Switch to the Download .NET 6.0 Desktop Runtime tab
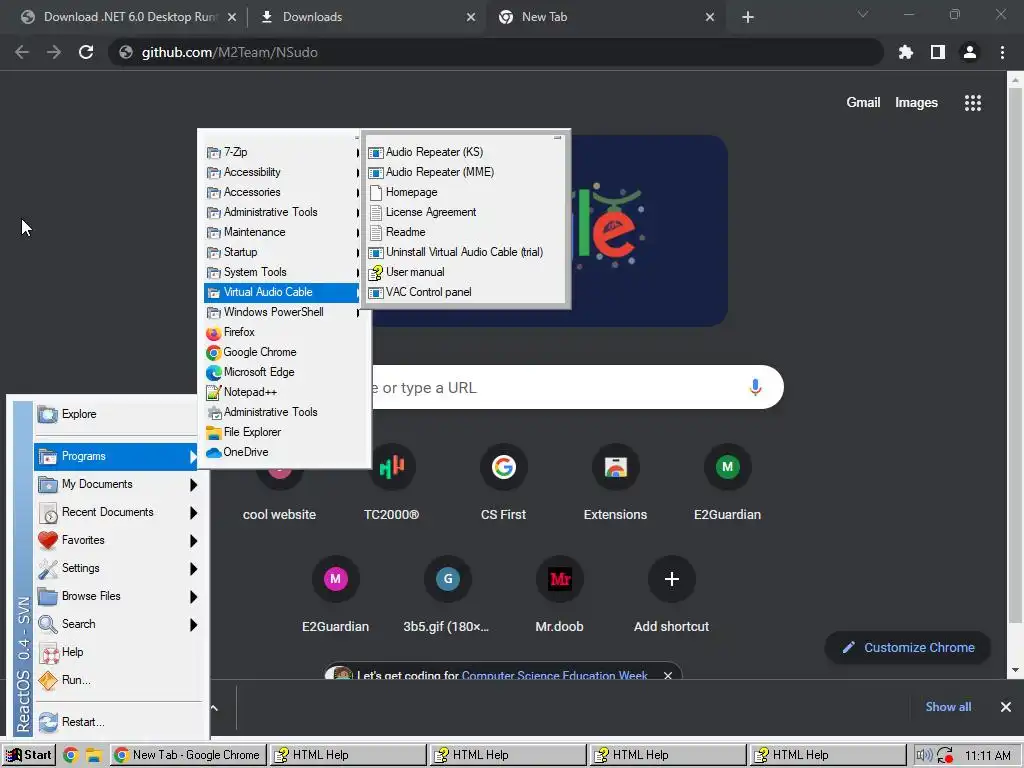Image resolution: width=1024 pixels, height=768 pixels. pyautogui.click(x=129, y=17)
